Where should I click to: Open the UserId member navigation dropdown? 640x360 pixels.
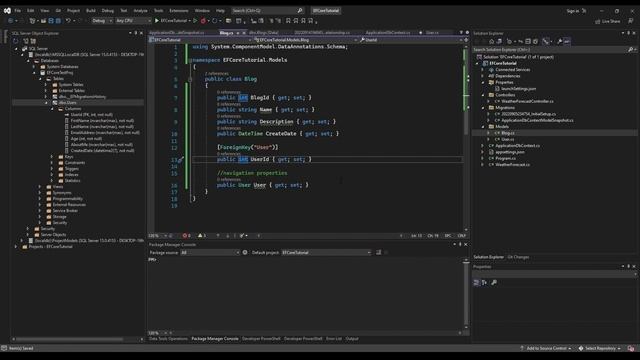click(411, 40)
